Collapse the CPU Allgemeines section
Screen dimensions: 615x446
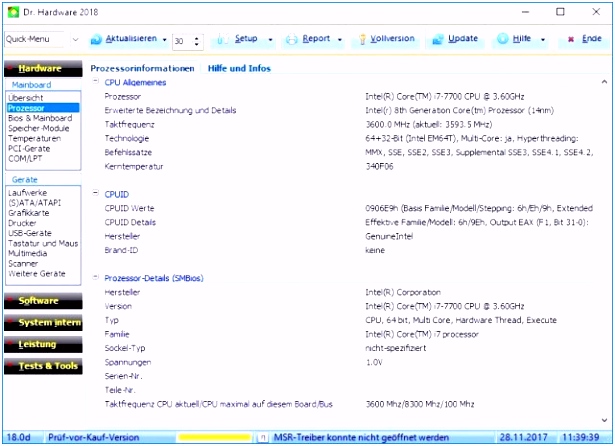pyautogui.click(x=95, y=81)
